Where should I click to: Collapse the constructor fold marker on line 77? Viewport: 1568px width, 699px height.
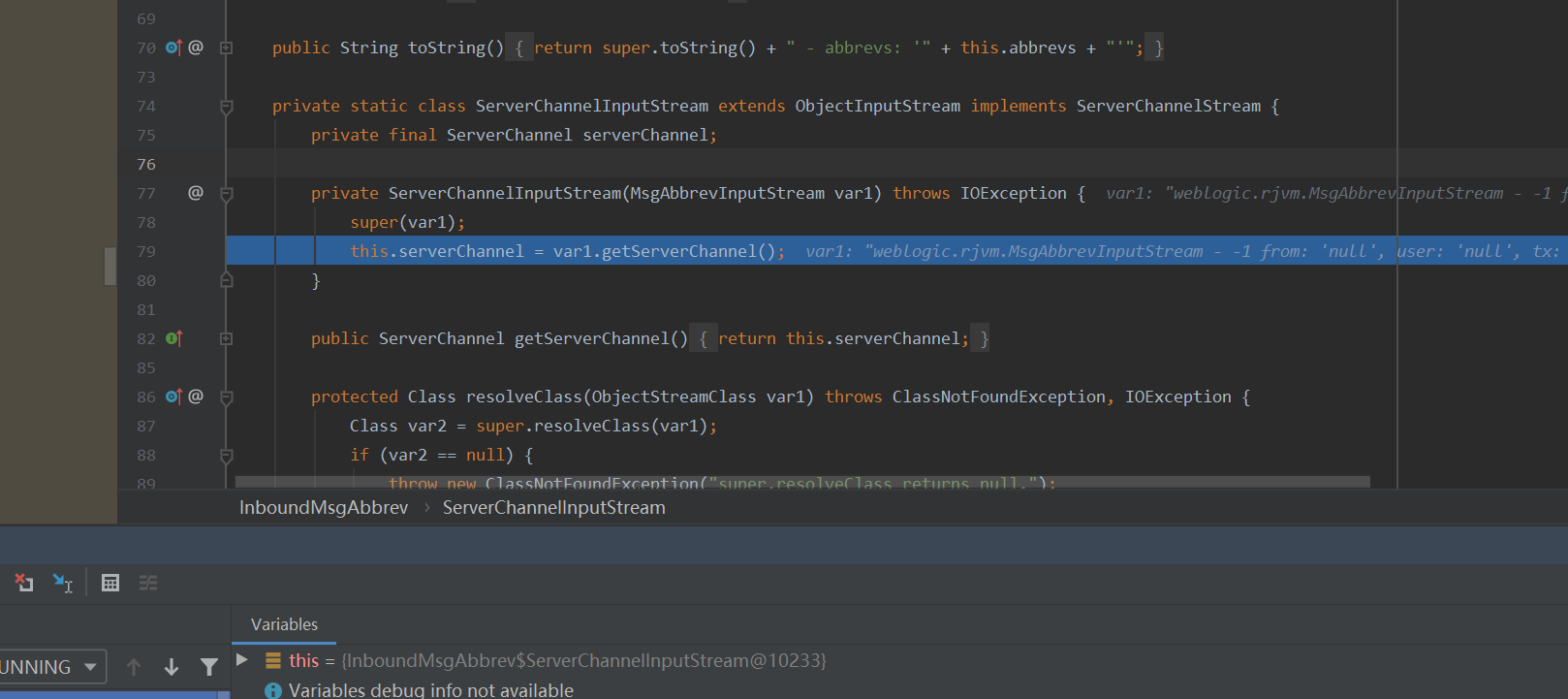click(226, 194)
